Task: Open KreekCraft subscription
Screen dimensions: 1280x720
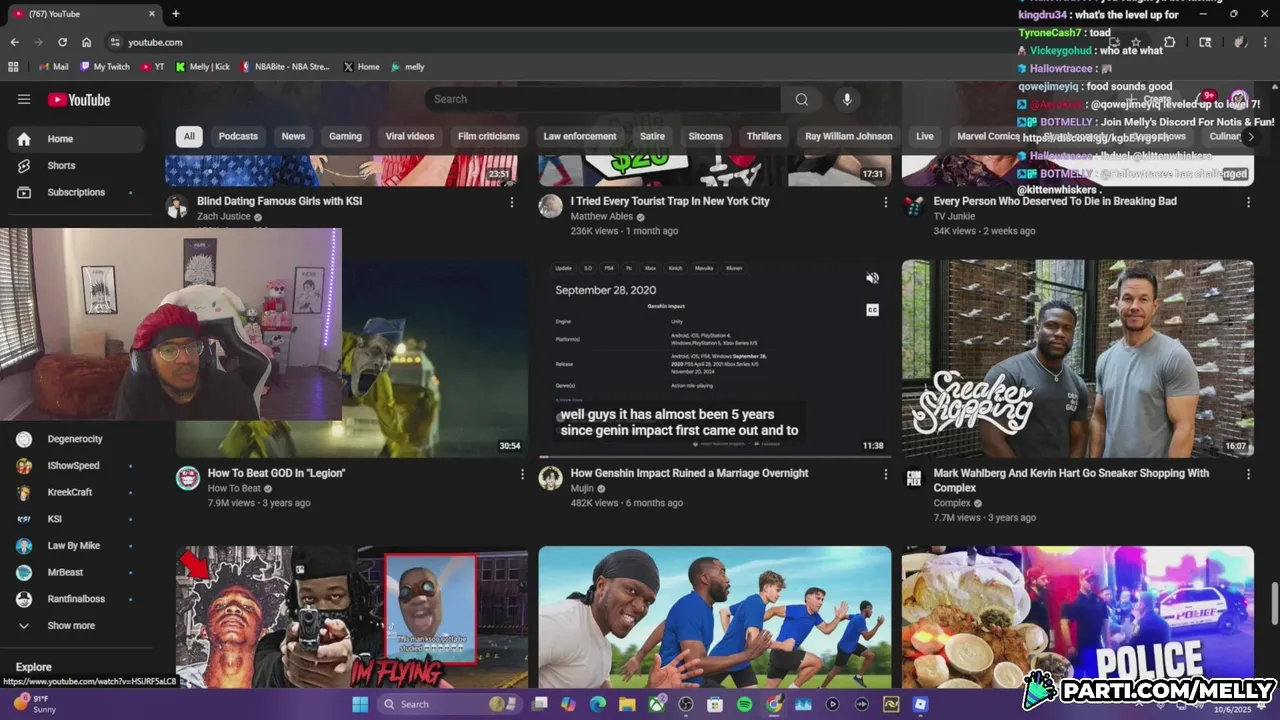Action: point(75,492)
